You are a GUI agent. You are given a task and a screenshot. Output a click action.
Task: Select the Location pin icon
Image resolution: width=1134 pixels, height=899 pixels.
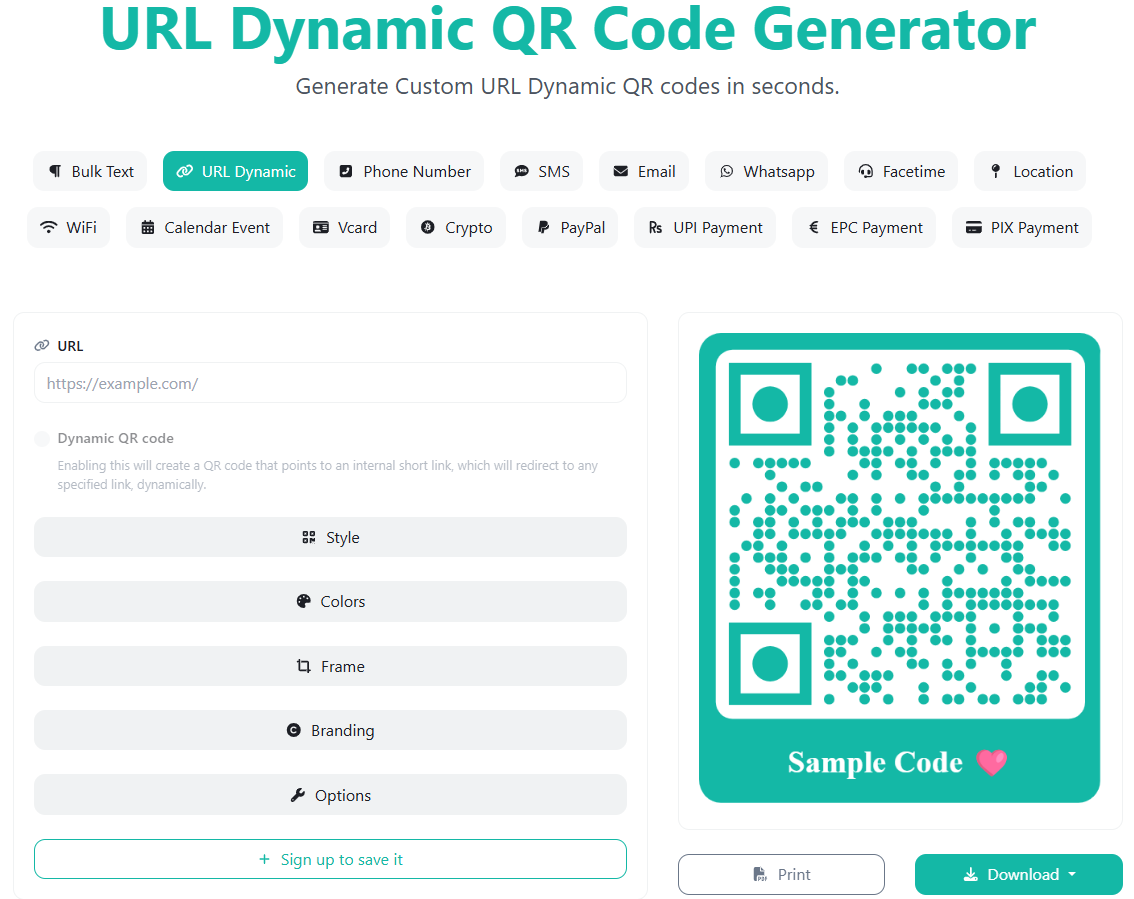coord(995,172)
